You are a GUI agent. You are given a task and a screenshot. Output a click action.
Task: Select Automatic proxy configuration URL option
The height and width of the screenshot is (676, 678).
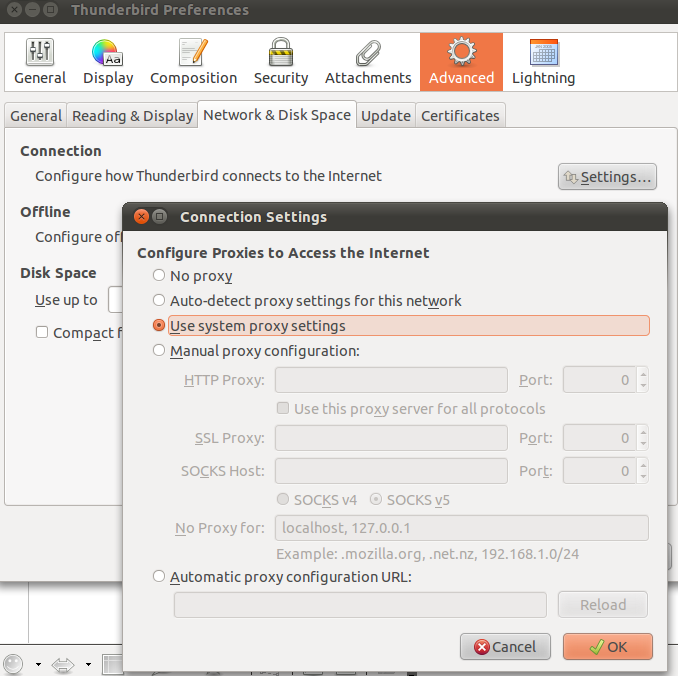(159, 577)
